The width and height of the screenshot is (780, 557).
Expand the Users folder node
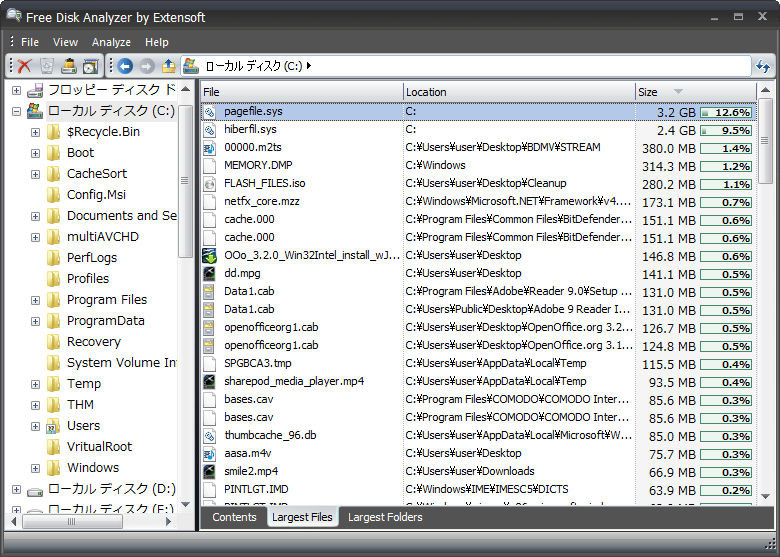point(35,426)
